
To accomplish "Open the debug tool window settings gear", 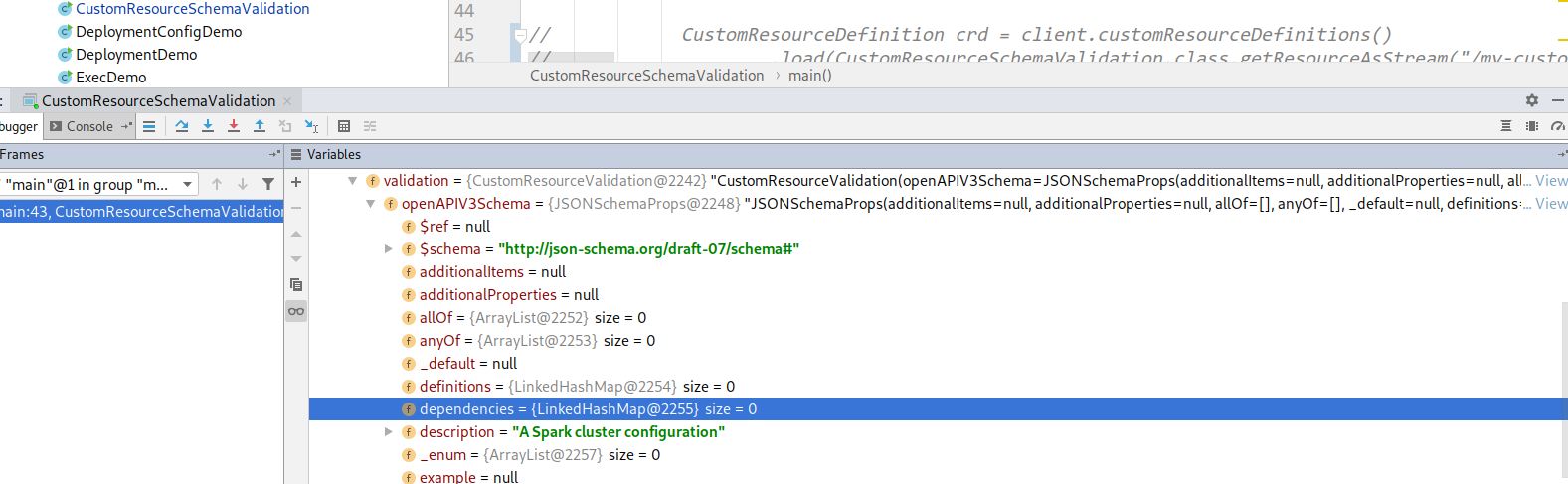I will point(1532,100).
